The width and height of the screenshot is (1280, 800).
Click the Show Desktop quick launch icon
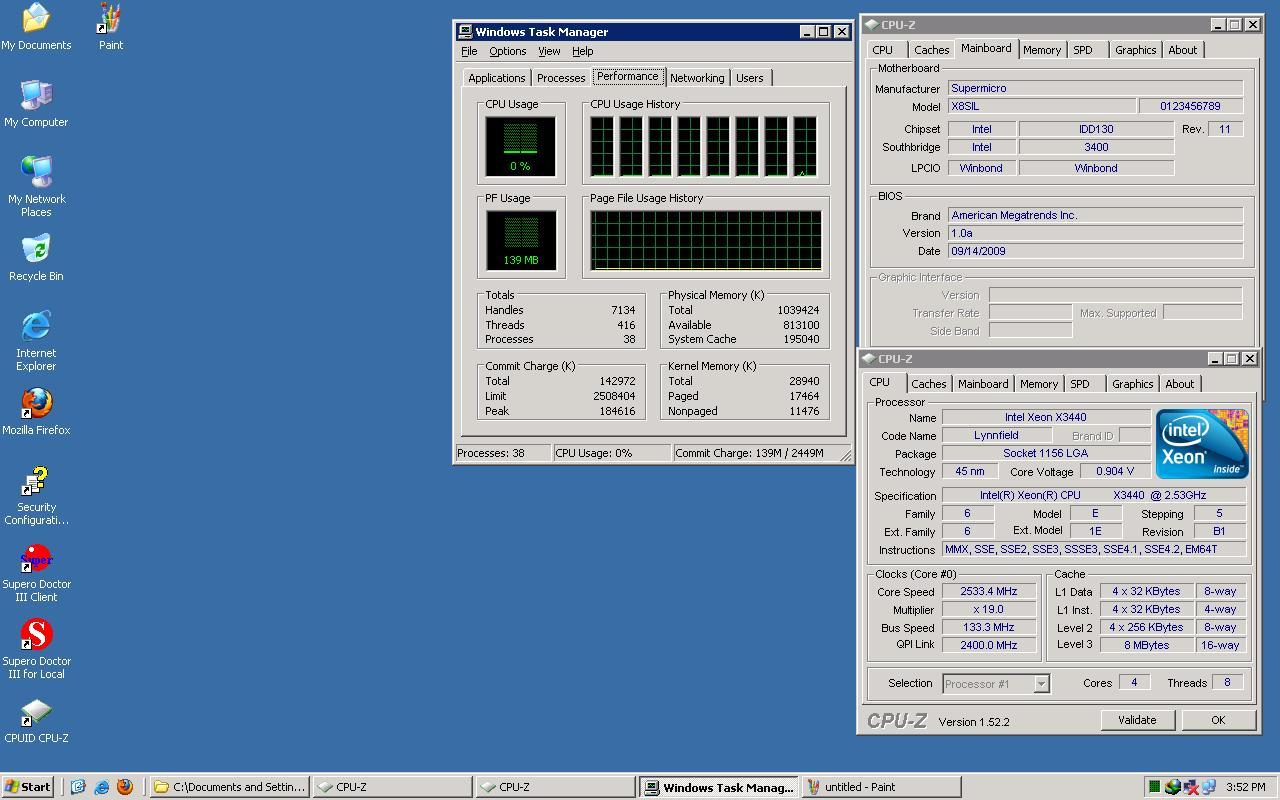(78, 787)
